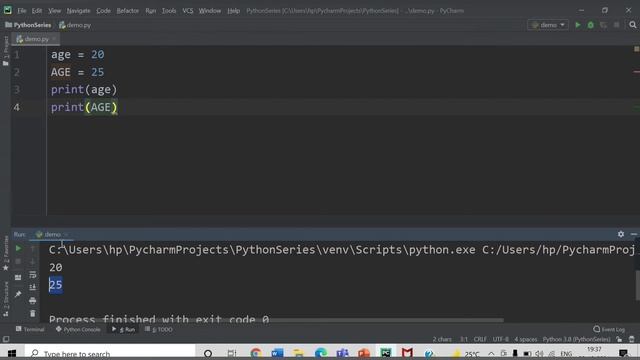The image size is (640, 360).
Task: Click the 4 spaces indent selector
Action: (525, 339)
